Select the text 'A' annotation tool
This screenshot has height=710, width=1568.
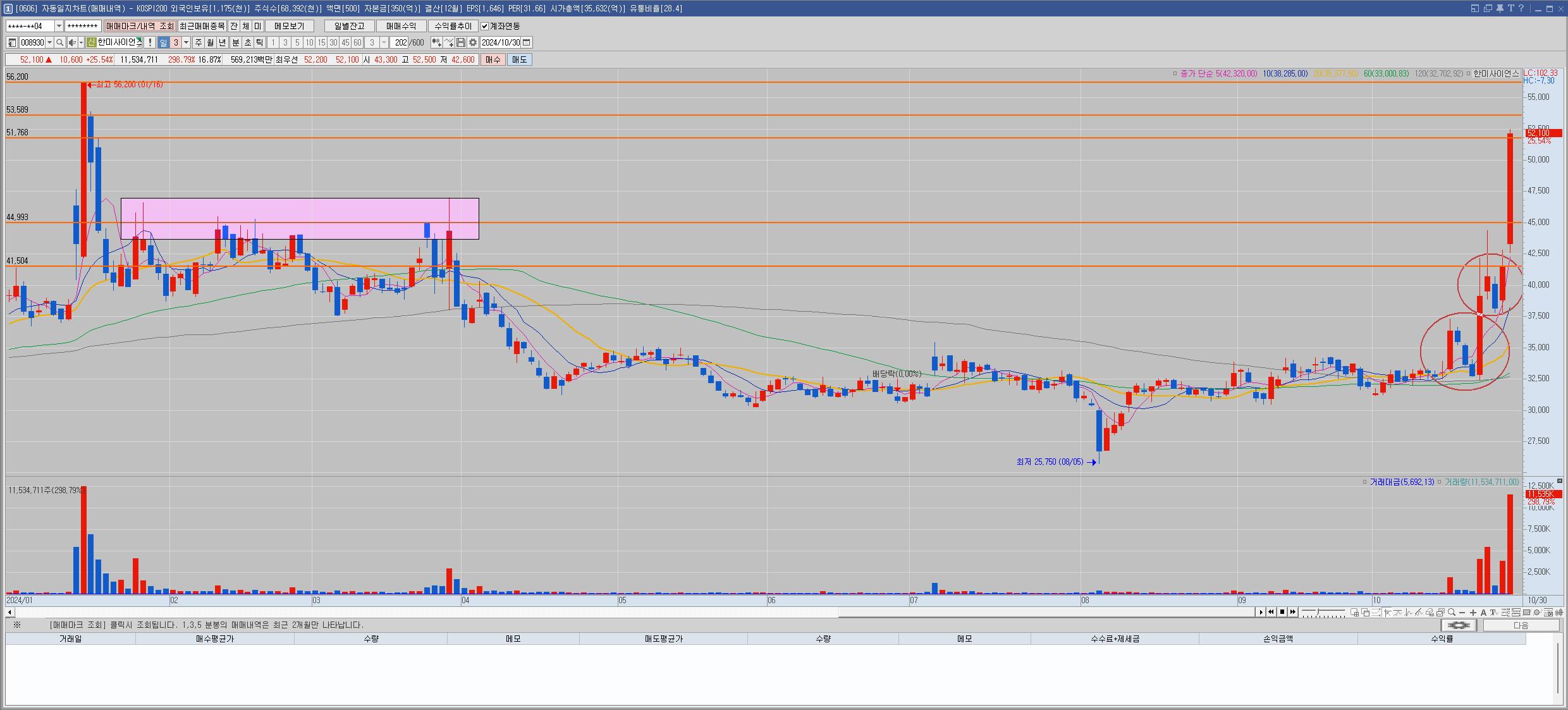[1483, 612]
